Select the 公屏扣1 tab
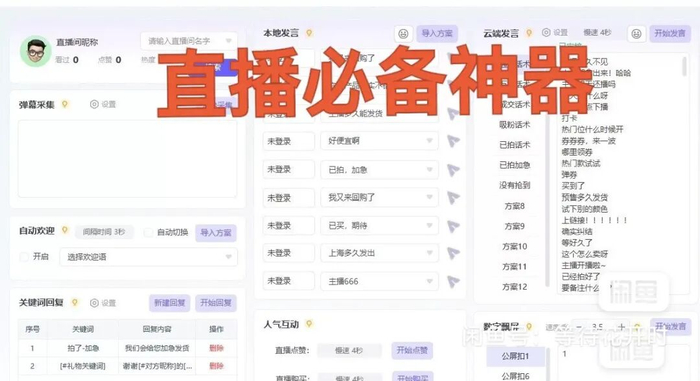Screen dimensions: 700x381 coord(515,356)
